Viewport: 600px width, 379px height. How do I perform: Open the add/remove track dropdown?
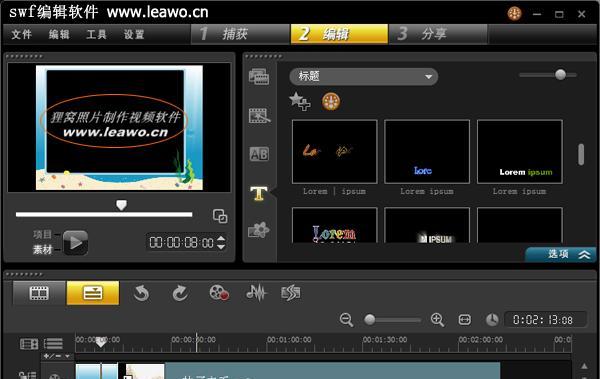pos(57,356)
